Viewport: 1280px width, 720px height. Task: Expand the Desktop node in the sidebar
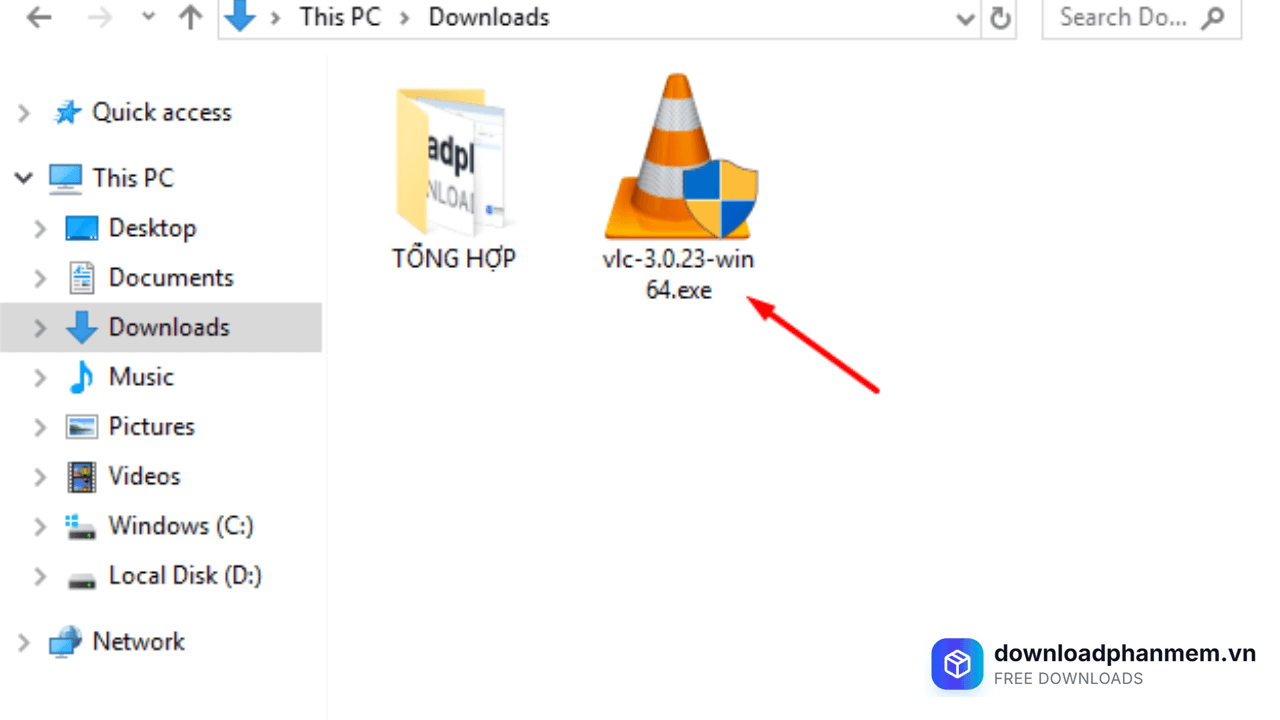click(x=40, y=228)
